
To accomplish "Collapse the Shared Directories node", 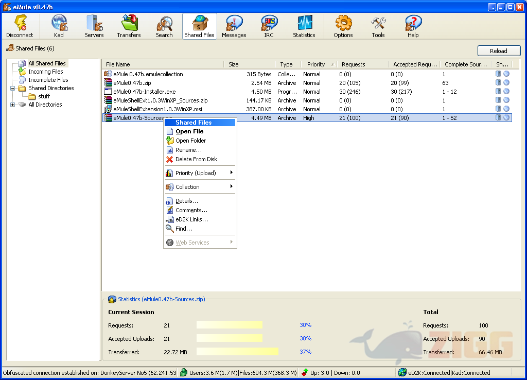I will (x=12, y=88).
